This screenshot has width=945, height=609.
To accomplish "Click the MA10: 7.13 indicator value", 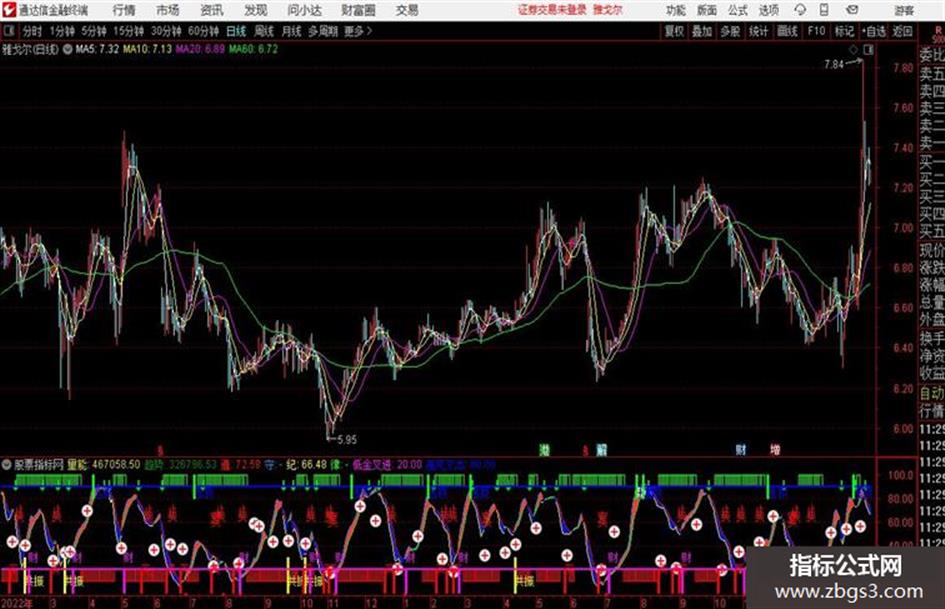I will (147, 49).
